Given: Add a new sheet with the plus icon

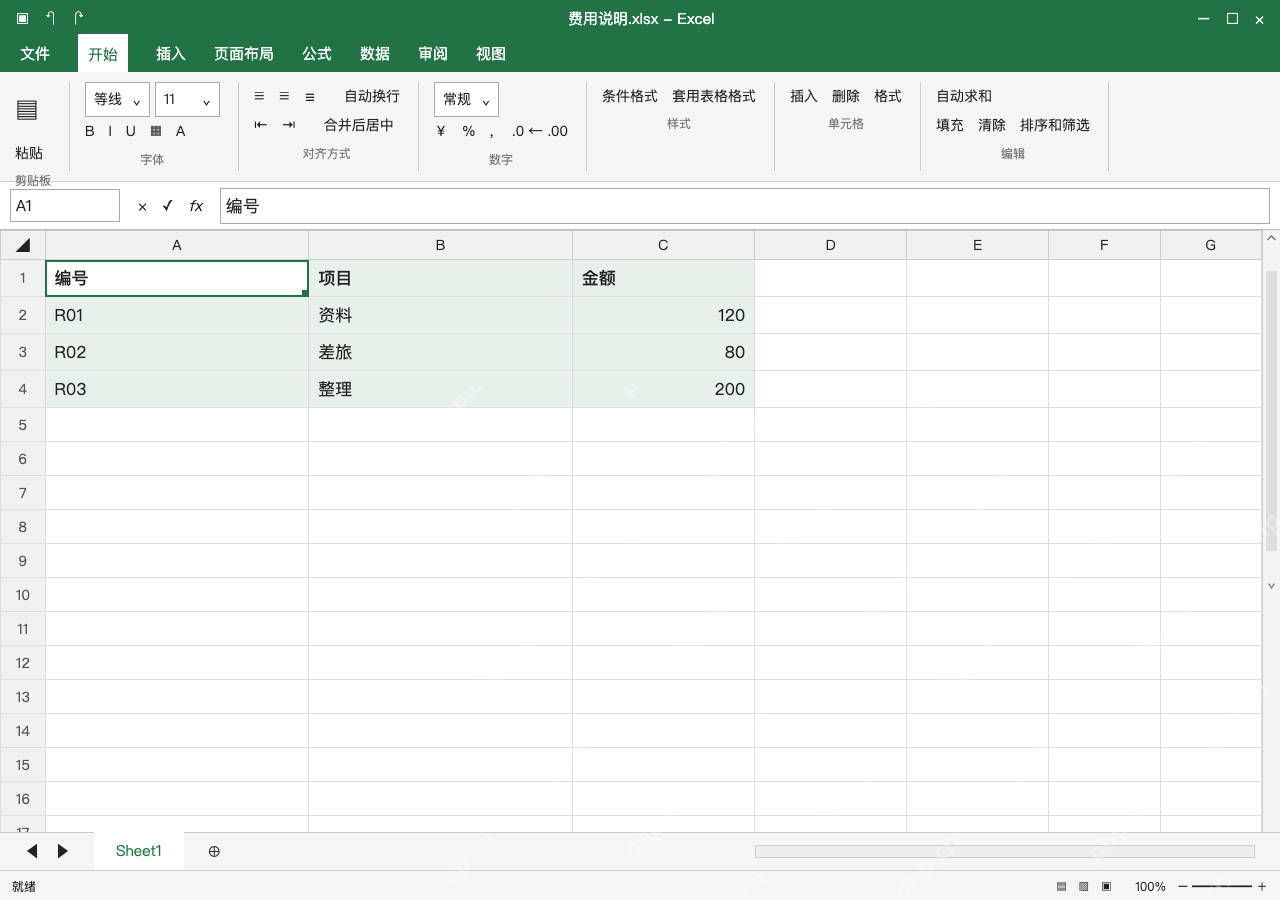Looking at the screenshot, I should [x=214, y=851].
